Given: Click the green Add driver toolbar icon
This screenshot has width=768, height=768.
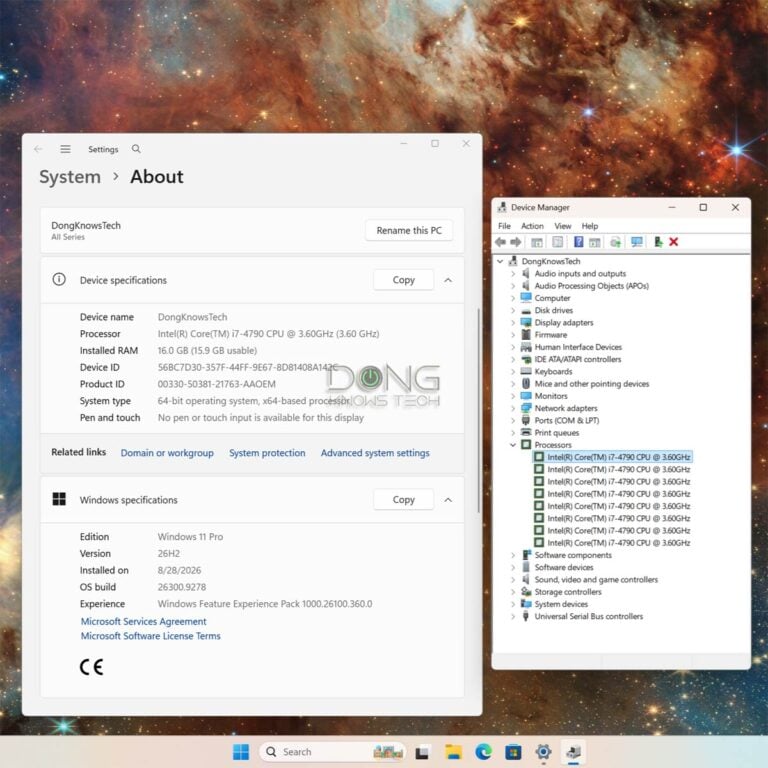Looking at the screenshot, I should pos(658,242).
